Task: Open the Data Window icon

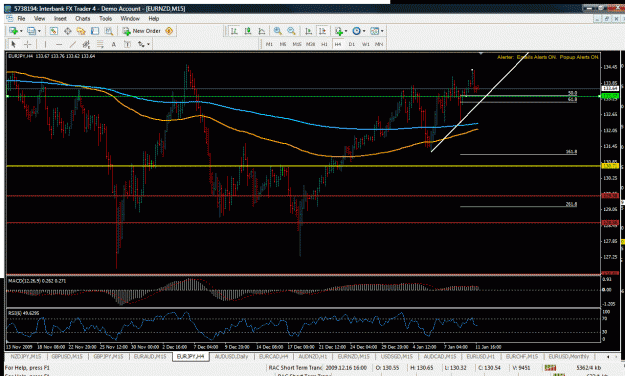Action: 68,31
